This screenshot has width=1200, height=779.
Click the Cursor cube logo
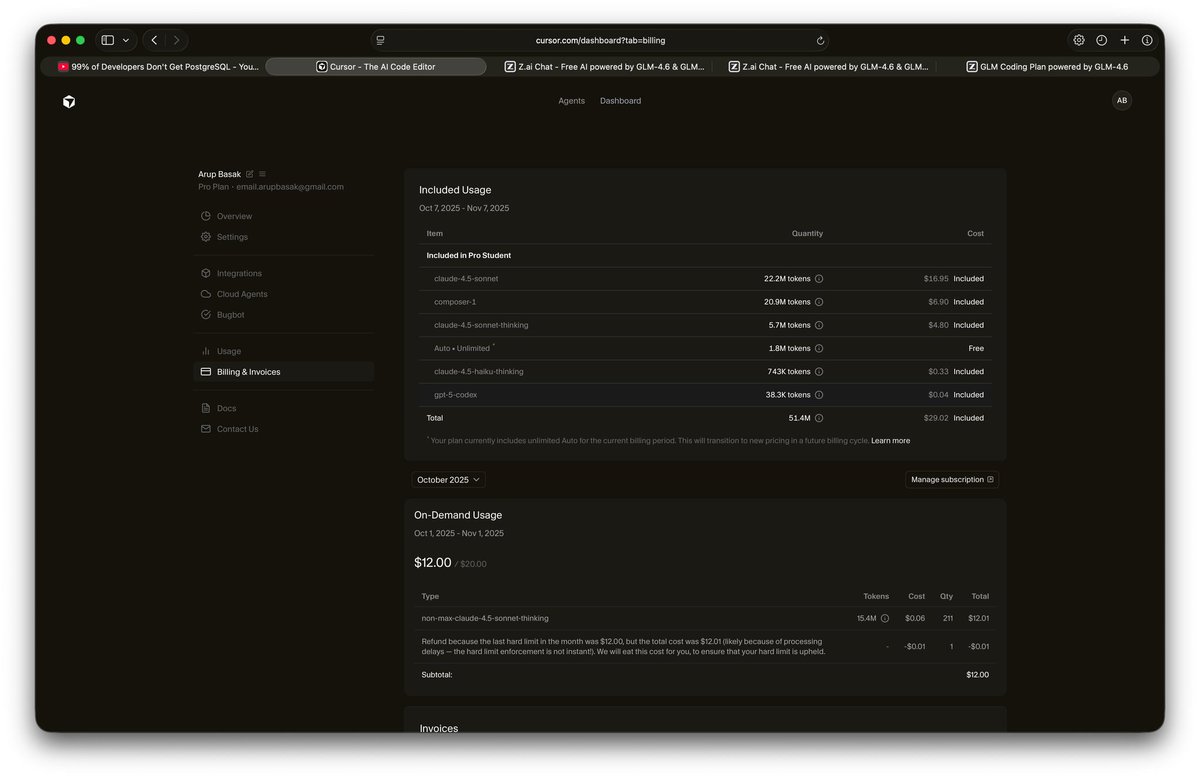click(x=69, y=101)
